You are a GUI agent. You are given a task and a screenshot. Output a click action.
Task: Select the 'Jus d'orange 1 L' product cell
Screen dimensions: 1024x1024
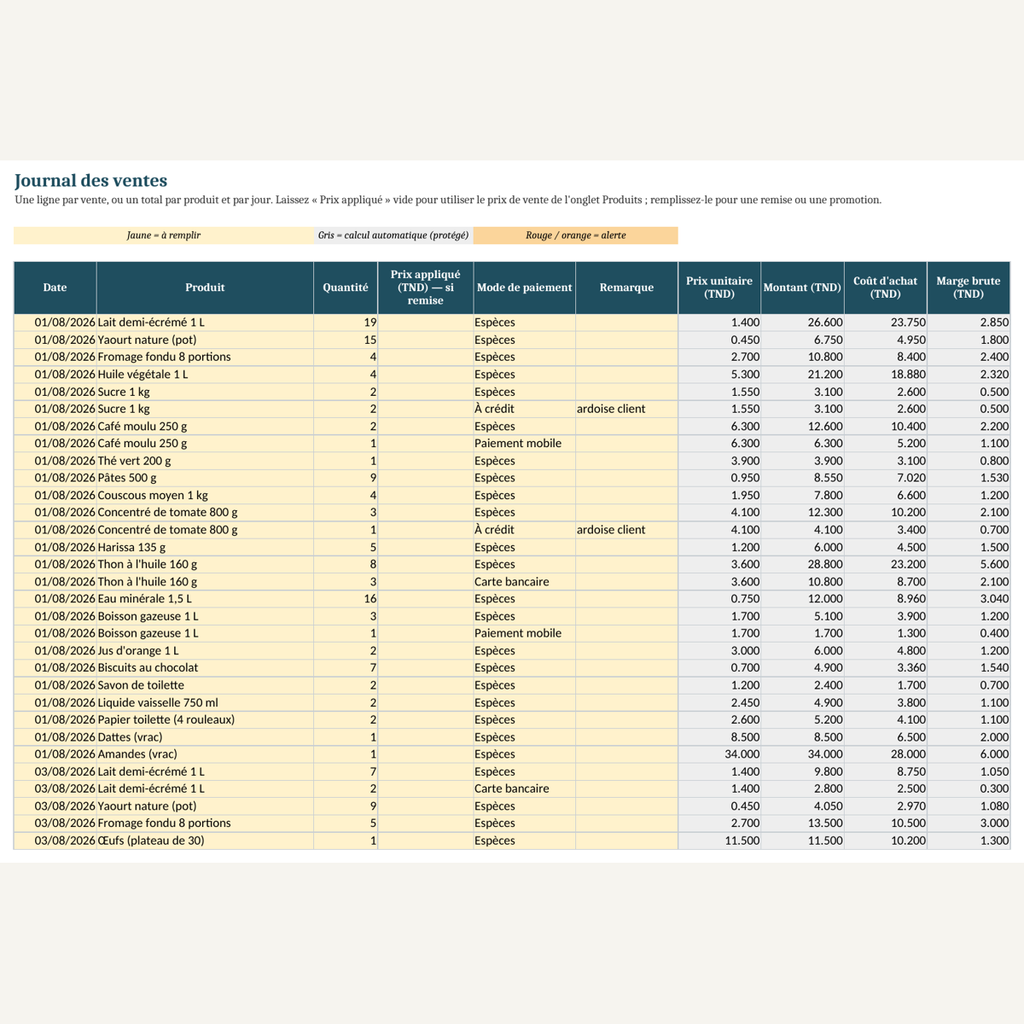click(x=204, y=650)
